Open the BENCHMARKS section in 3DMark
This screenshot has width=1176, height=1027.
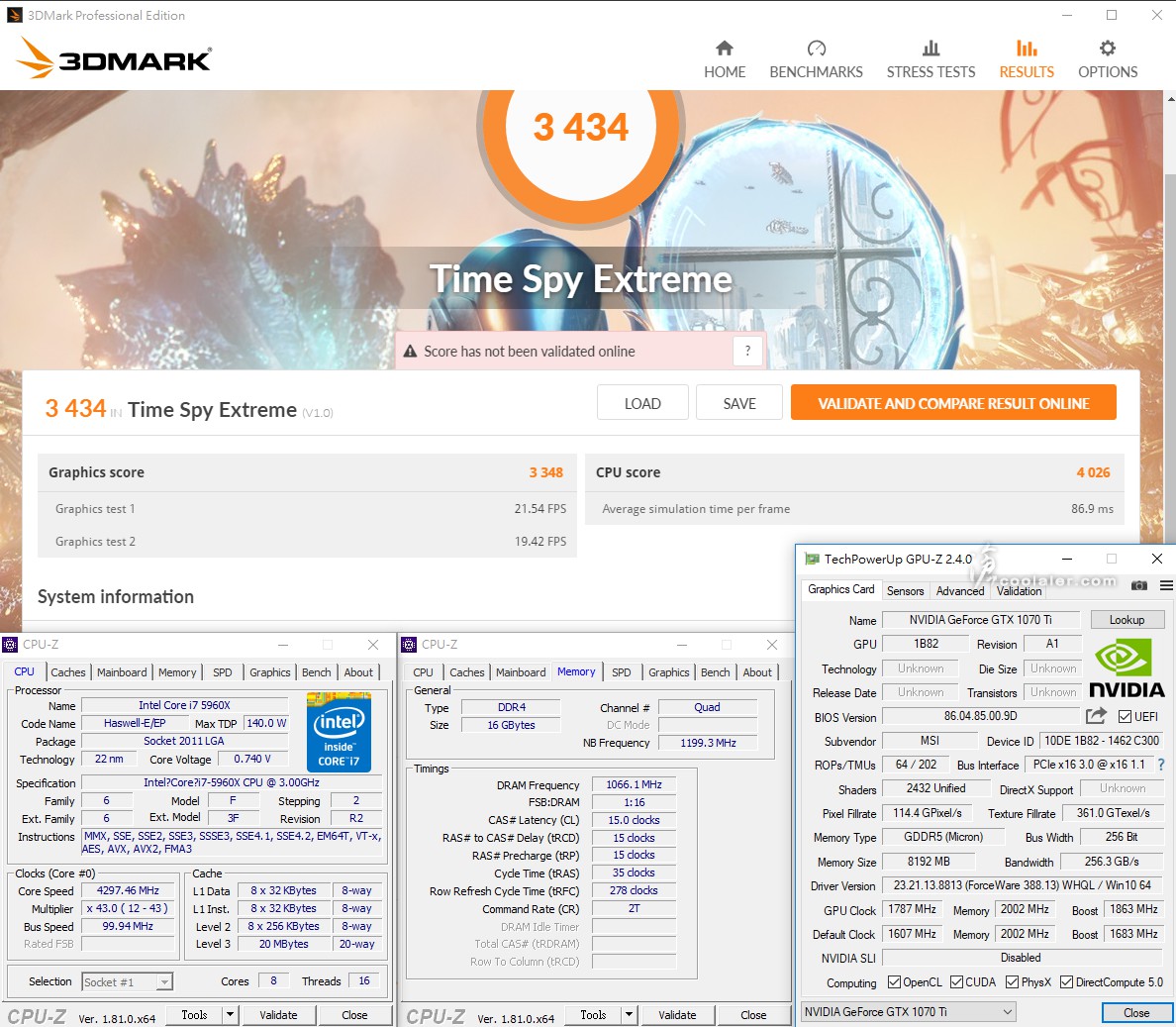tap(816, 60)
